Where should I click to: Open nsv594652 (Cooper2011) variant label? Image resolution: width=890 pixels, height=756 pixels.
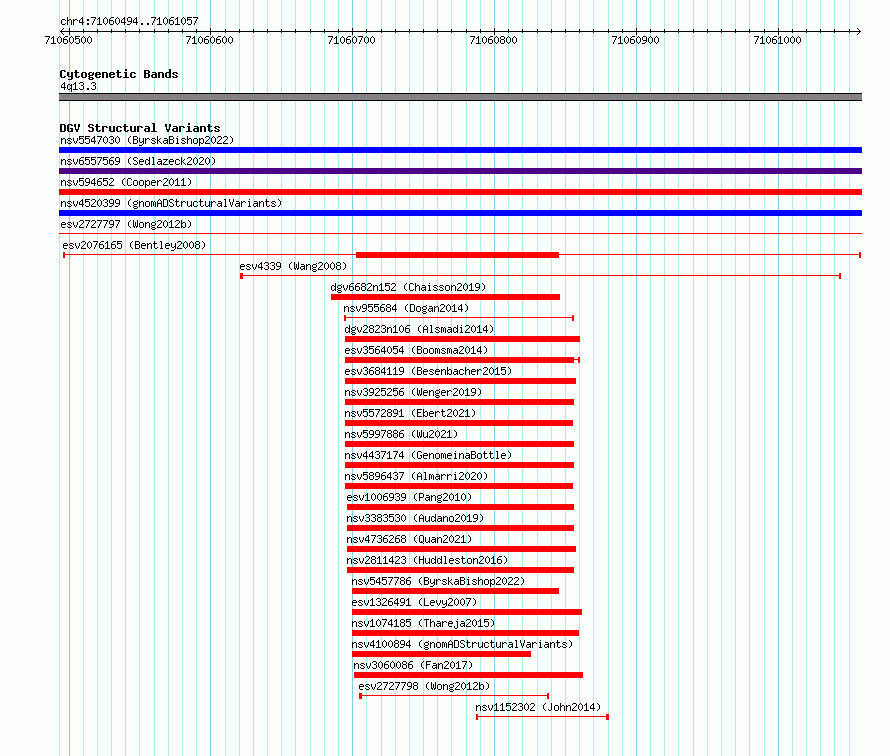126,182
